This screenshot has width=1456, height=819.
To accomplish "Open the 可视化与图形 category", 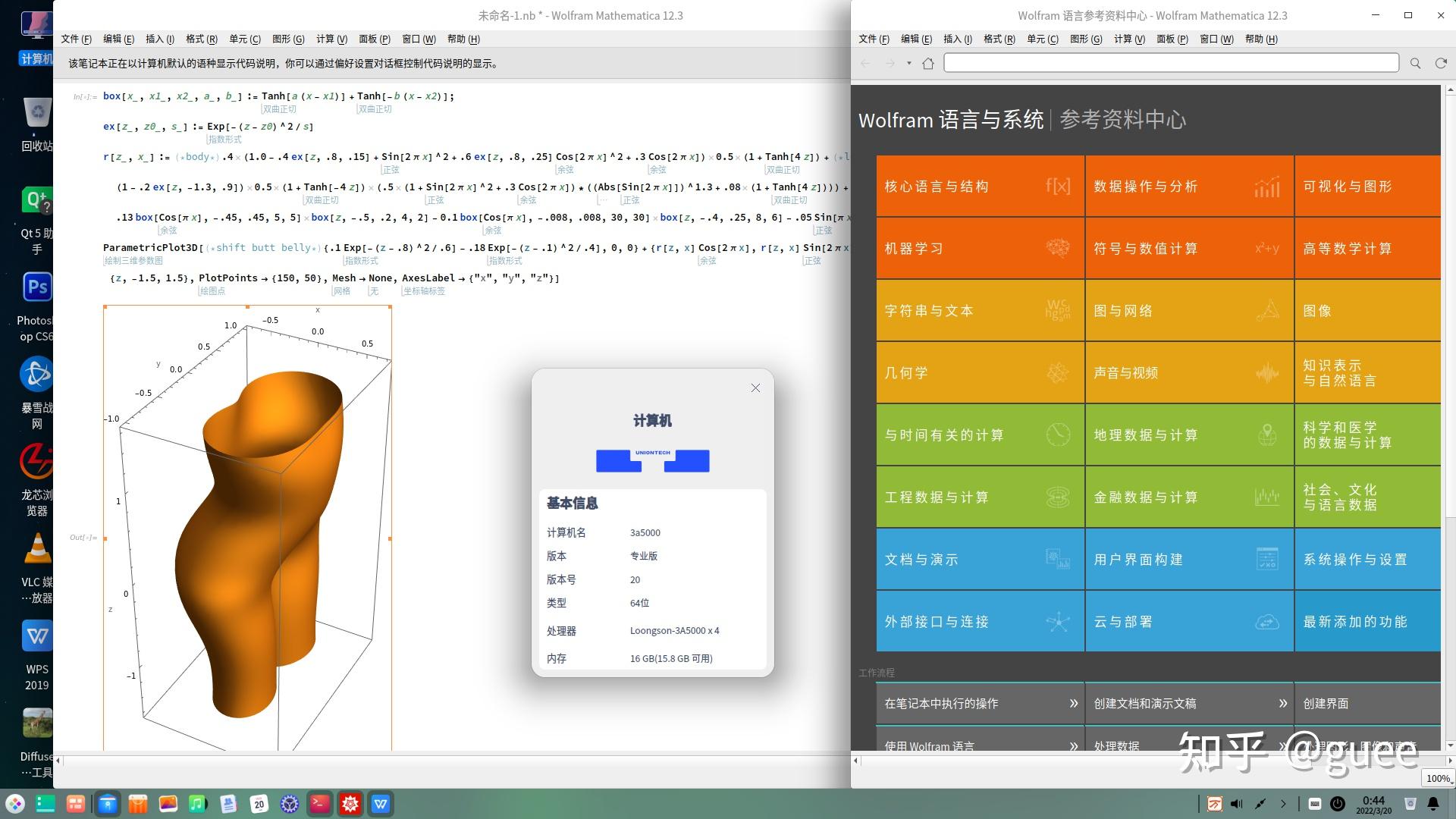I will pyautogui.click(x=1365, y=186).
